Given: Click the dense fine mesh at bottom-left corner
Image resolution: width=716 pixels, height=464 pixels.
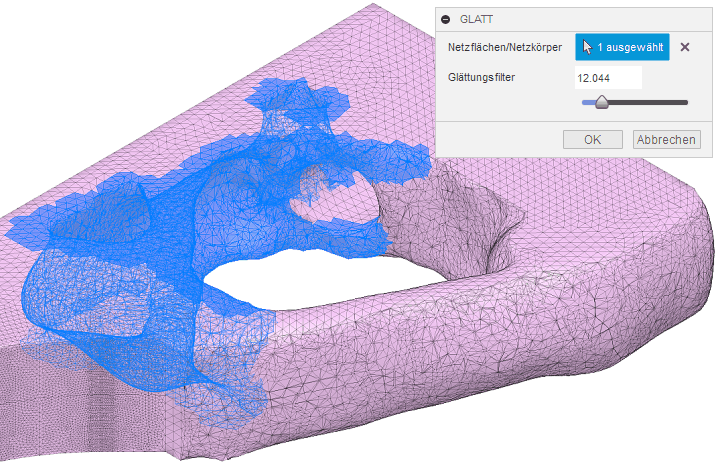Looking at the screenshot, I should coord(40,420).
